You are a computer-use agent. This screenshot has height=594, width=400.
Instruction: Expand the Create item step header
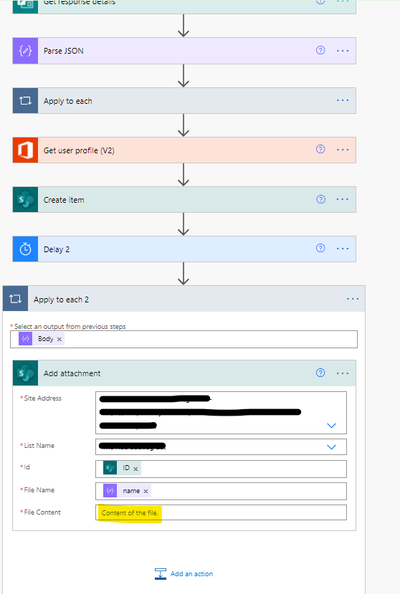(184, 200)
